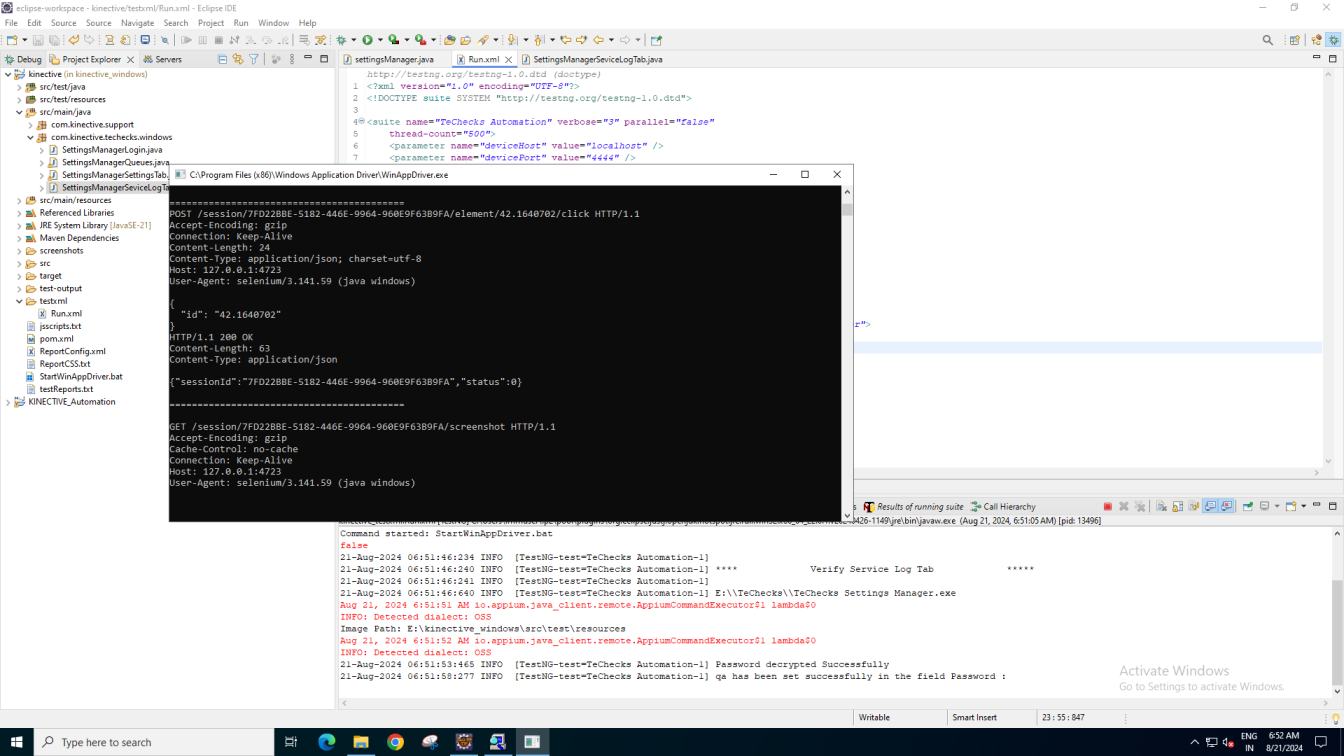
Task: Click Collapse All in Project Explorer
Action: point(222,60)
